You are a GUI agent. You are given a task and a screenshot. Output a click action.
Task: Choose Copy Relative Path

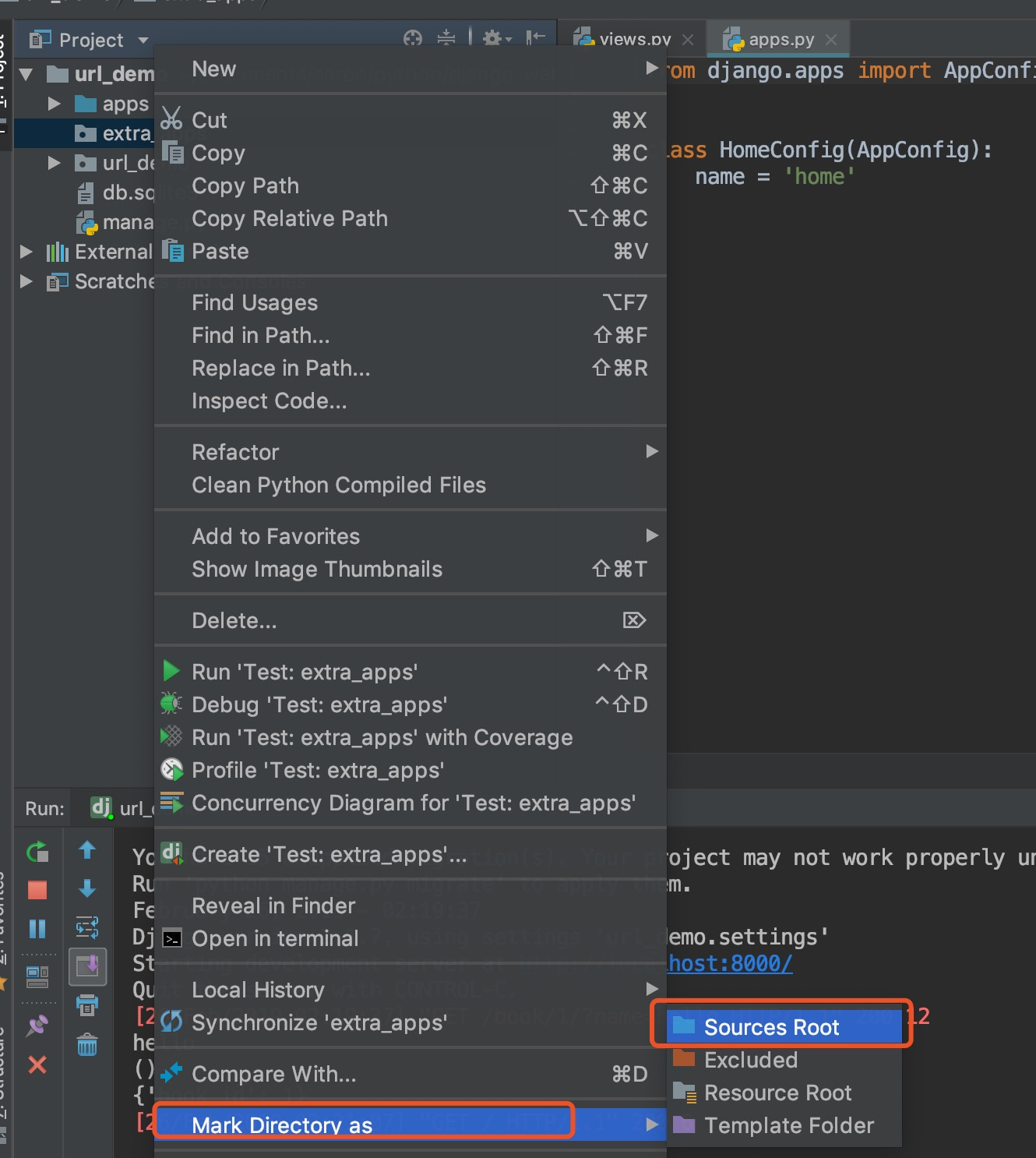pyautogui.click(x=411, y=218)
